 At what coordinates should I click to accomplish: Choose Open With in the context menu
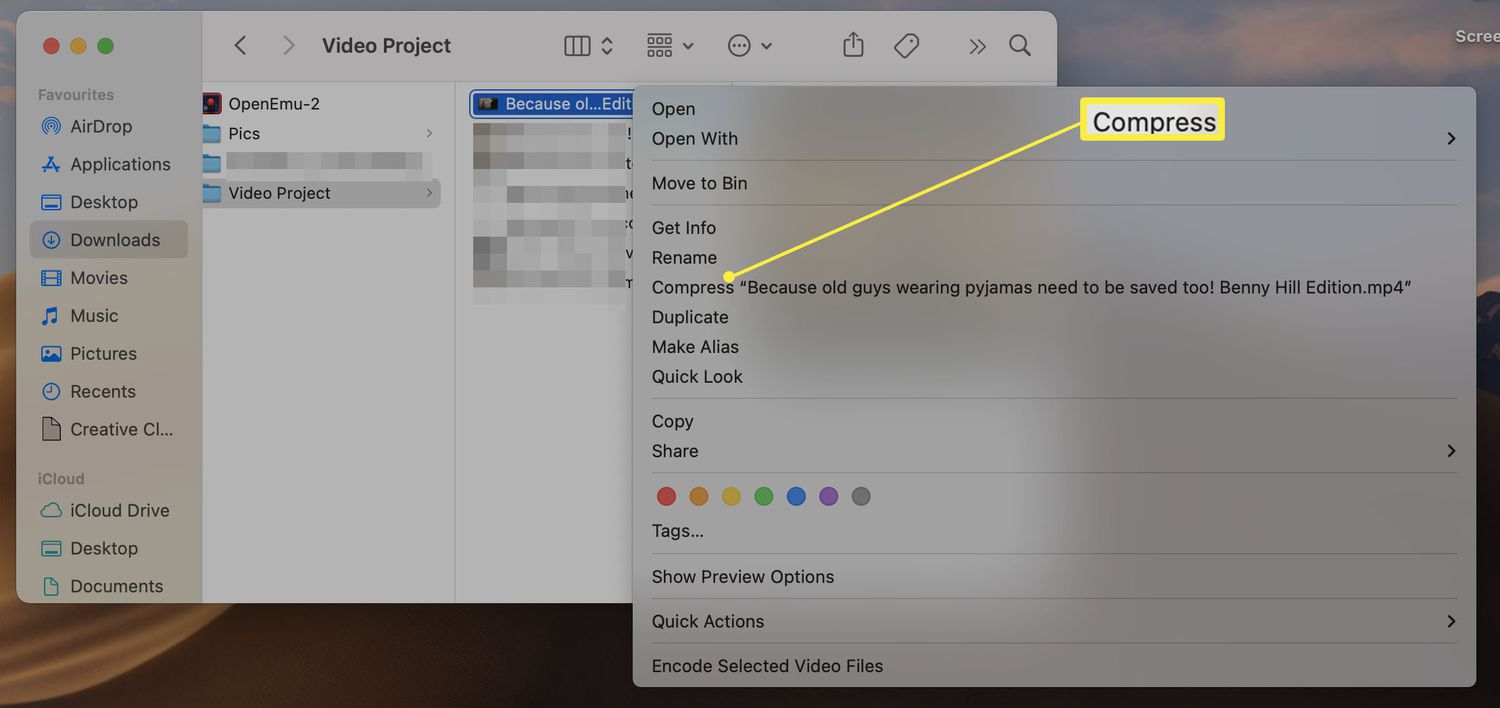pos(695,139)
